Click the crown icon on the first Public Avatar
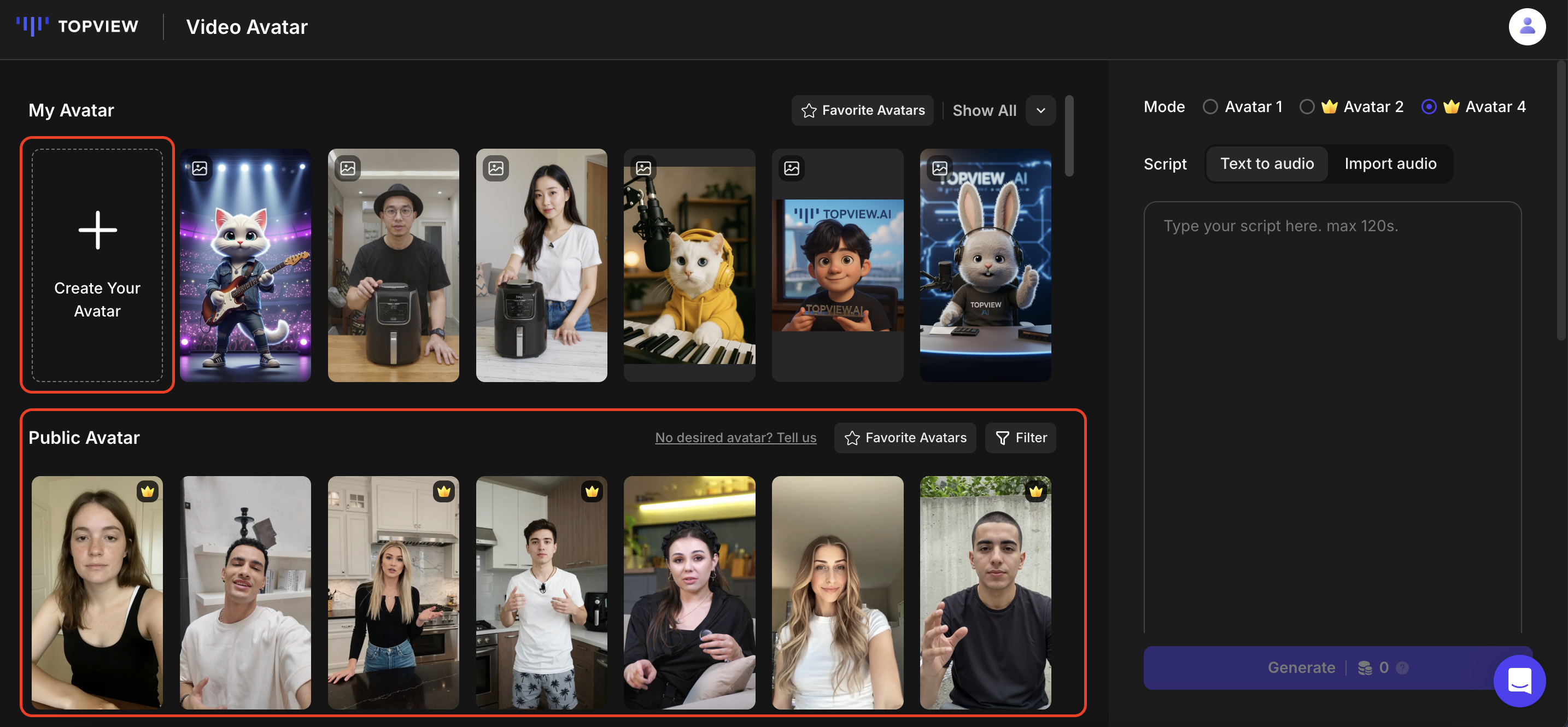This screenshot has width=1568, height=727. point(148,491)
